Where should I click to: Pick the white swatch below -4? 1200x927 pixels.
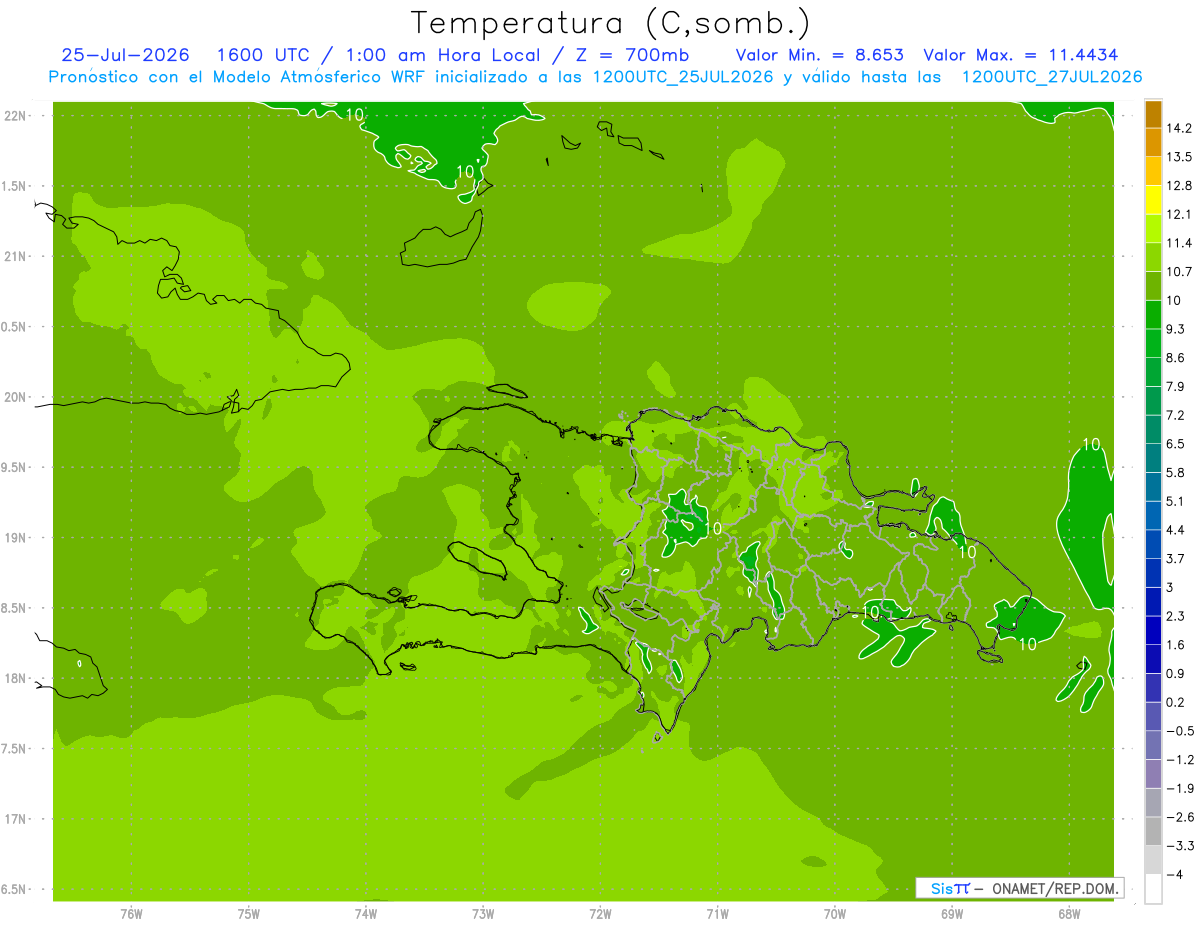point(1153,889)
